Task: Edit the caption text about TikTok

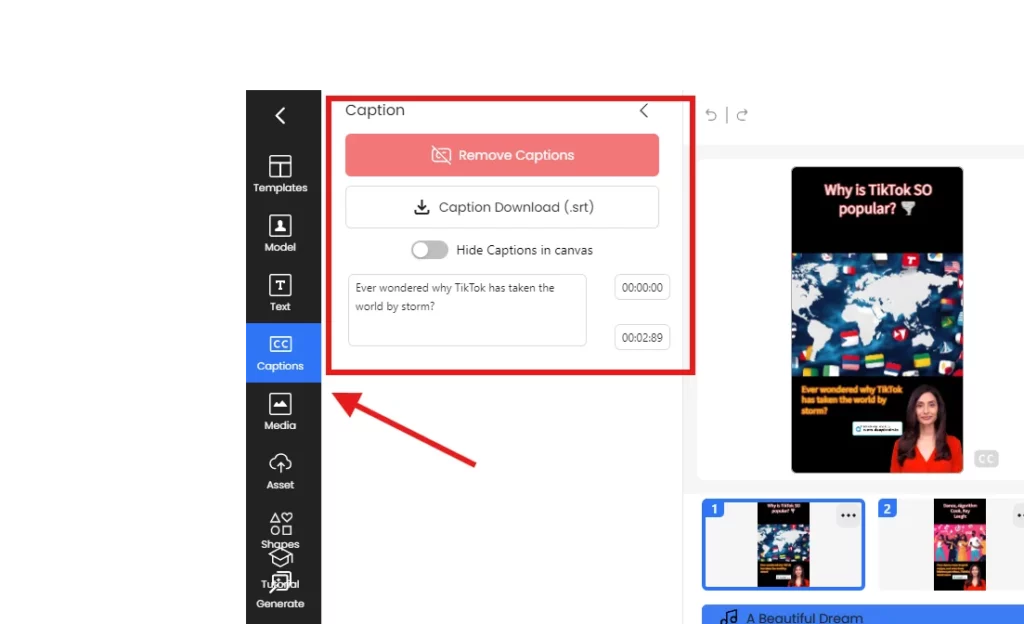Action: (467, 310)
